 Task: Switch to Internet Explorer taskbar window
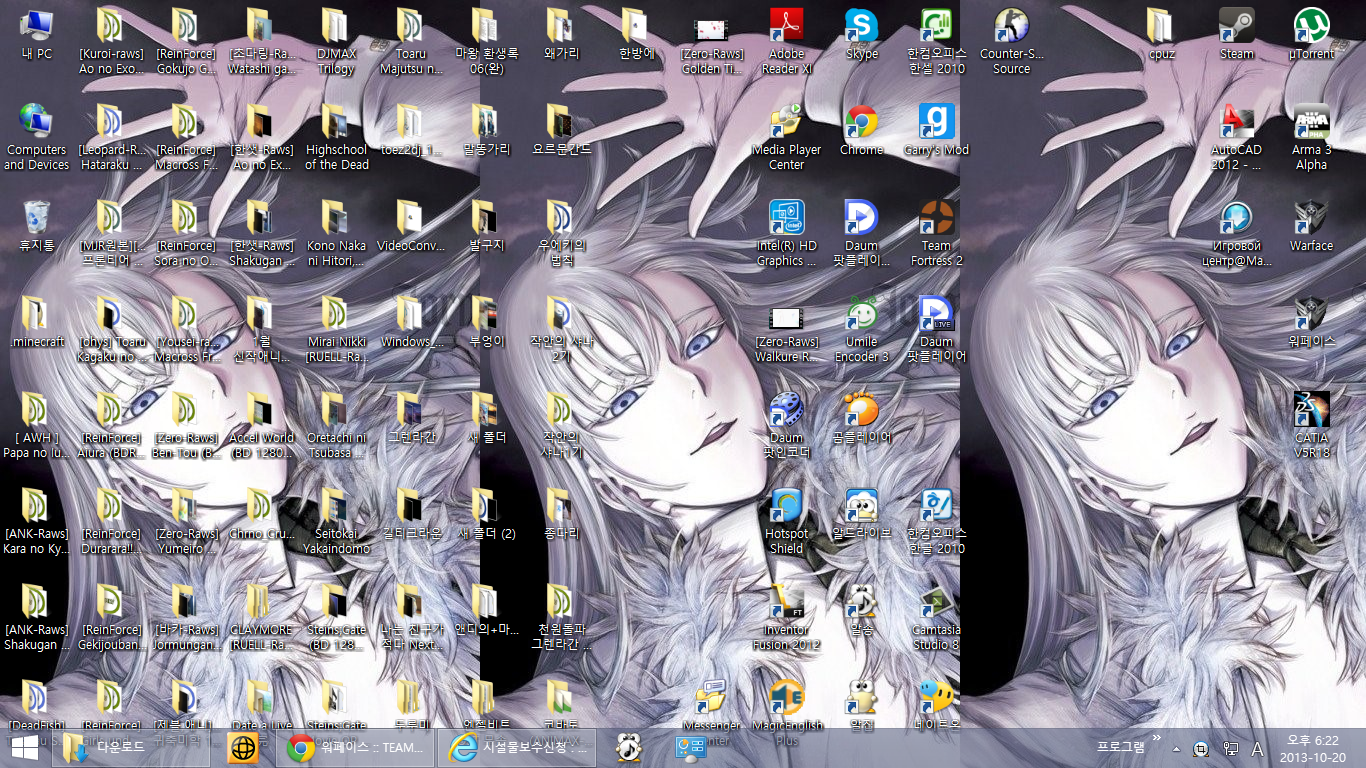[516, 747]
